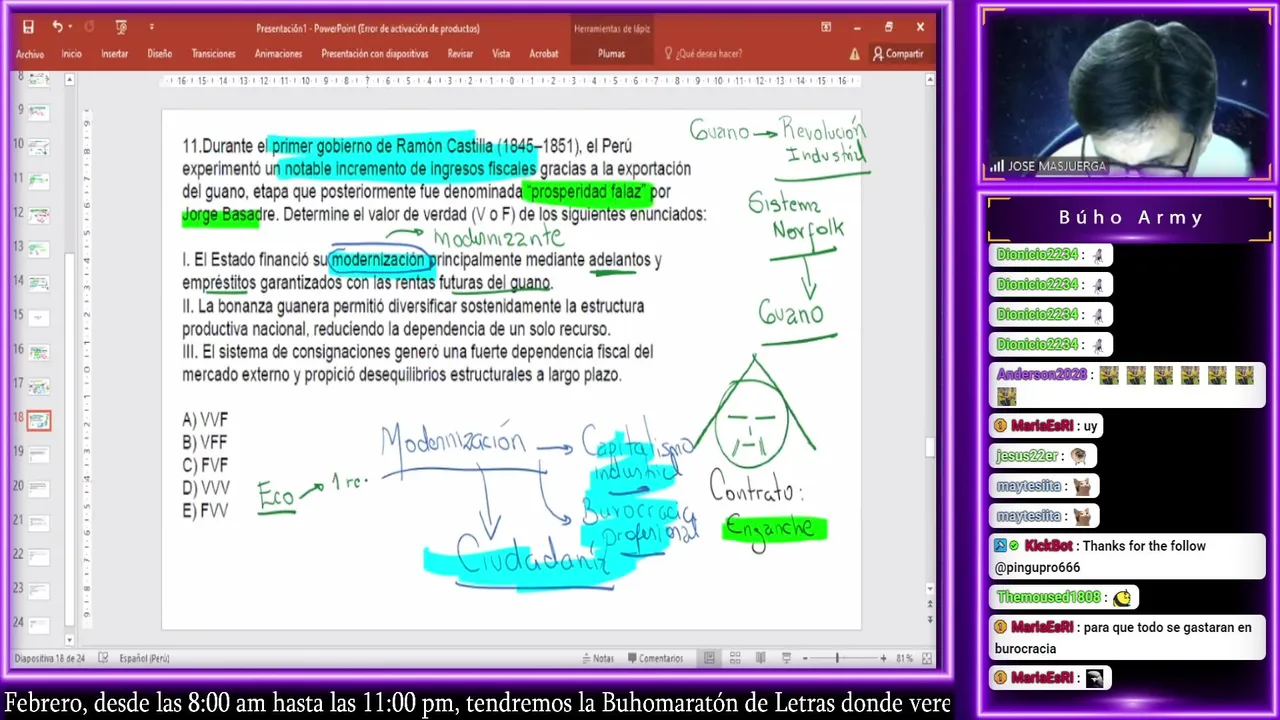Click previous slide double-arrow button
This screenshot has height=720, width=1280.
(930, 604)
